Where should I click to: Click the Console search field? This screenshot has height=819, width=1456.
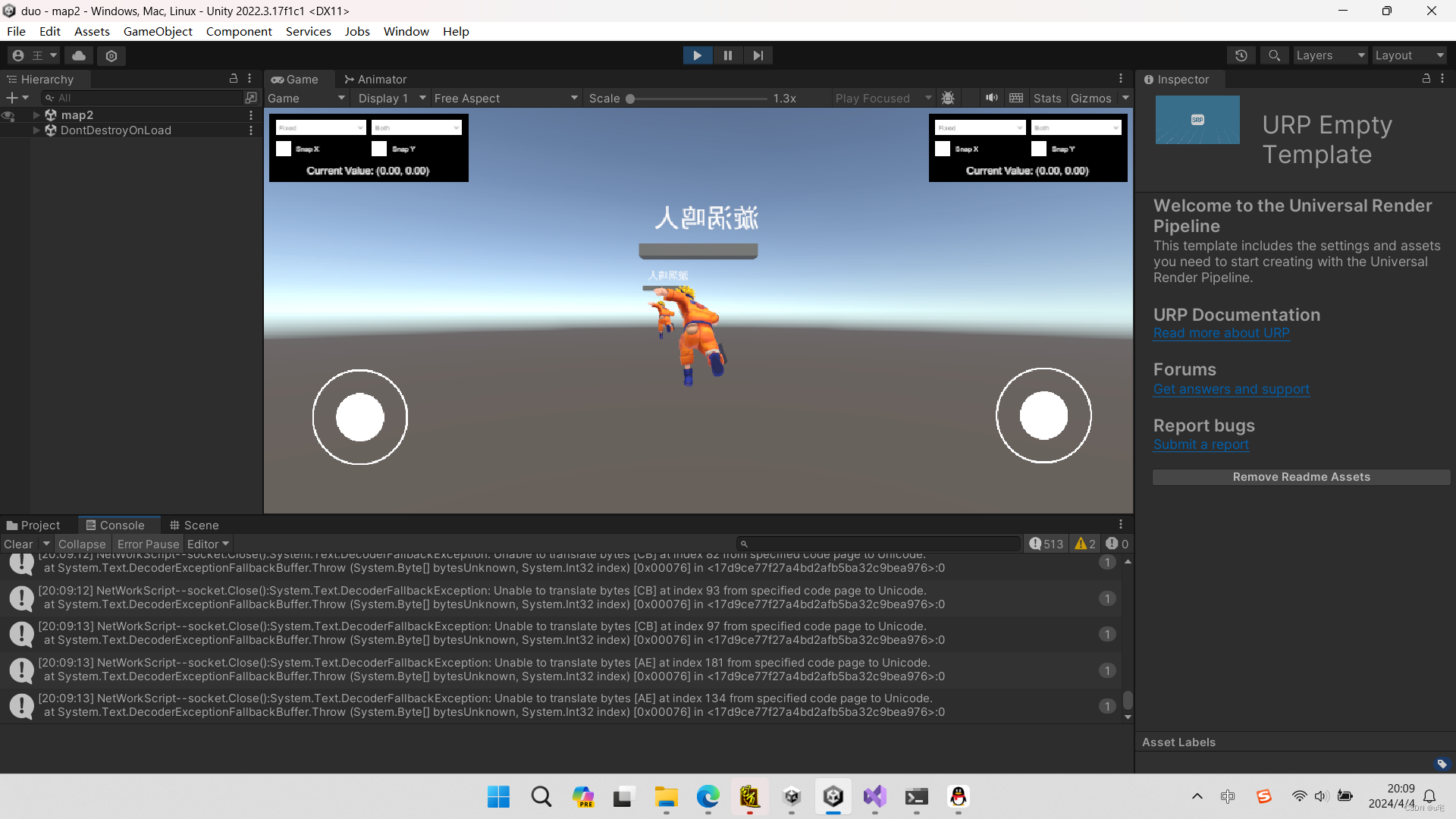point(879,544)
